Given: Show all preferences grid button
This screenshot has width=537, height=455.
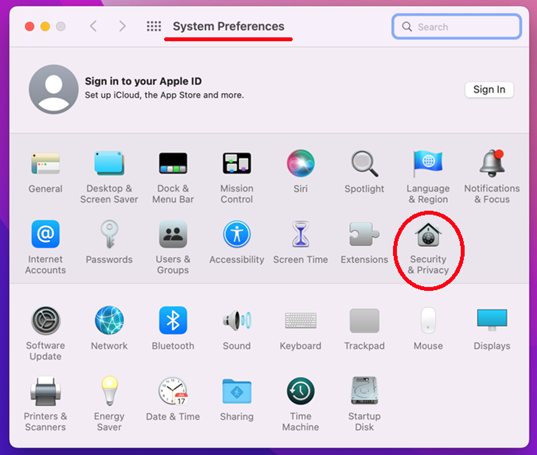Looking at the screenshot, I should [x=154, y=26].
